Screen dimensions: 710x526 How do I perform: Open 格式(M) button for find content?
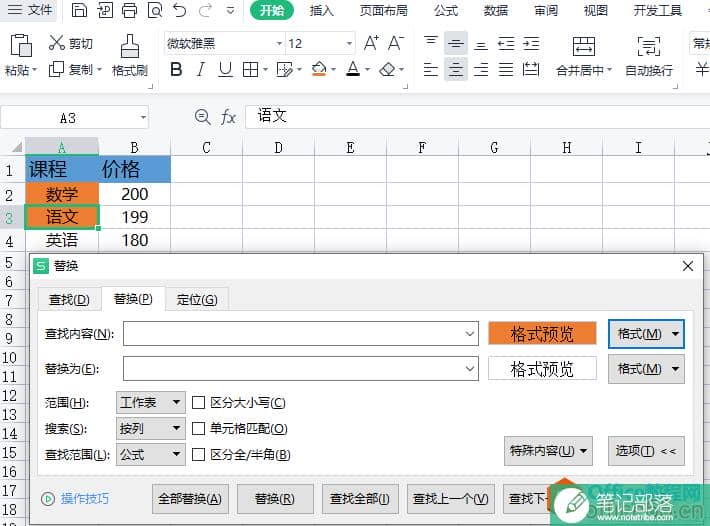(x=646, y=334)
